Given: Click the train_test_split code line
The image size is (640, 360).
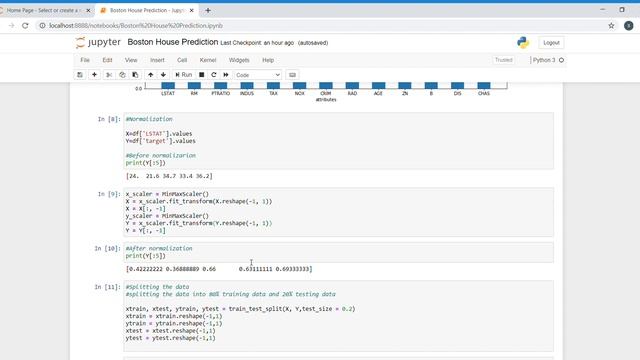Looking at the screenshot, I should click(240, 309).
